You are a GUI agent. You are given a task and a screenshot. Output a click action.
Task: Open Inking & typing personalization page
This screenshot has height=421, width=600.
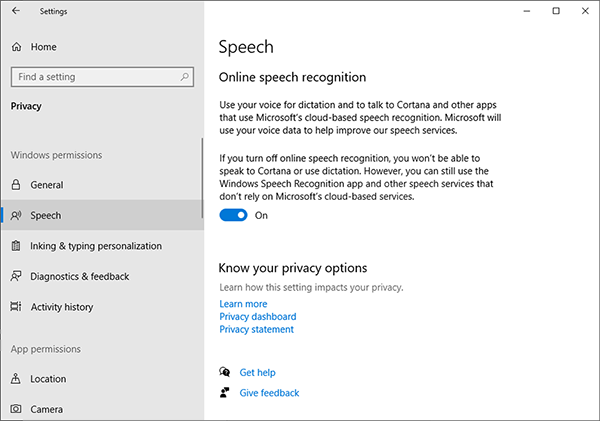click(96, 246)
